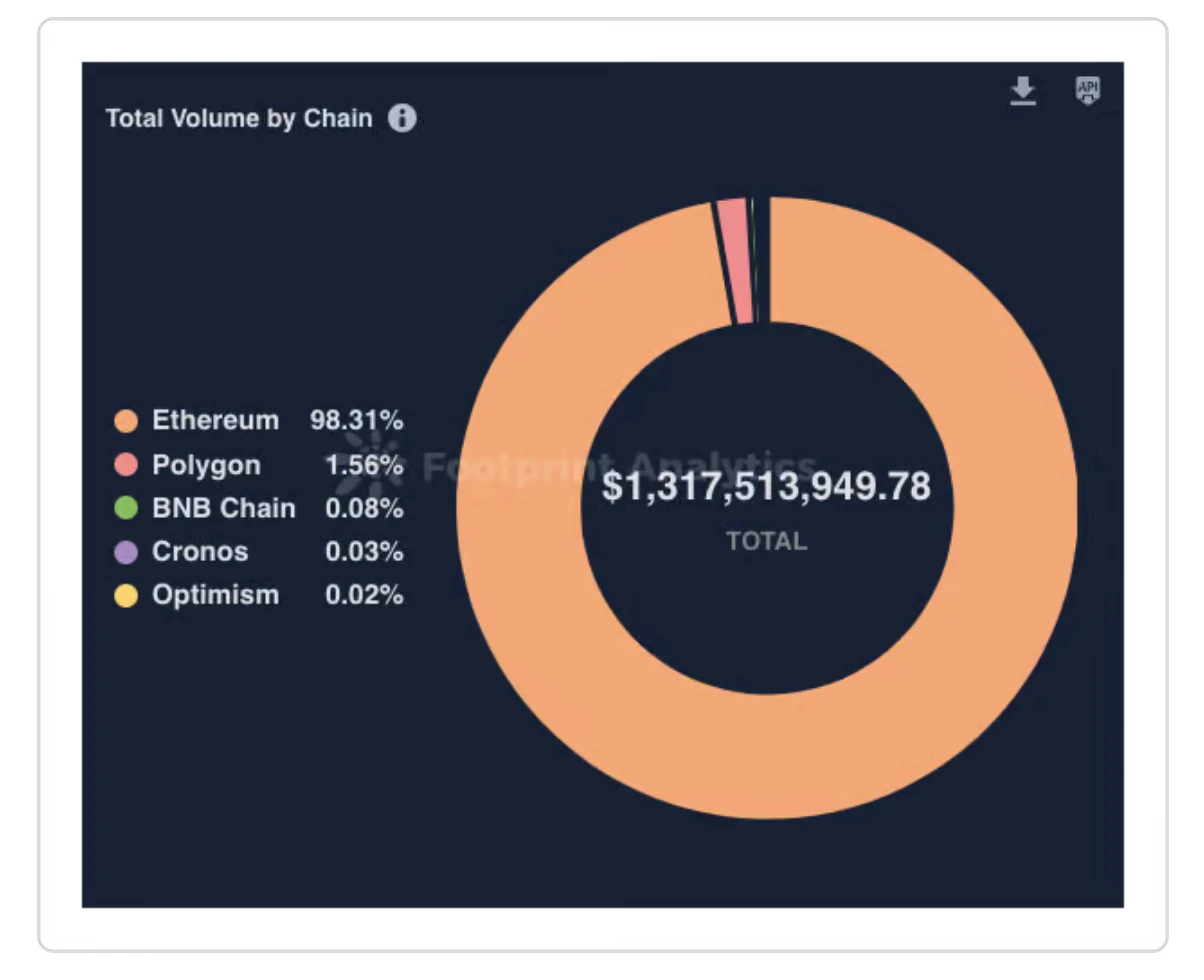Viewport: 1204px width, 980px height.
Task: Click the TOTAL label inside the donut
Action: coord(766,542)
